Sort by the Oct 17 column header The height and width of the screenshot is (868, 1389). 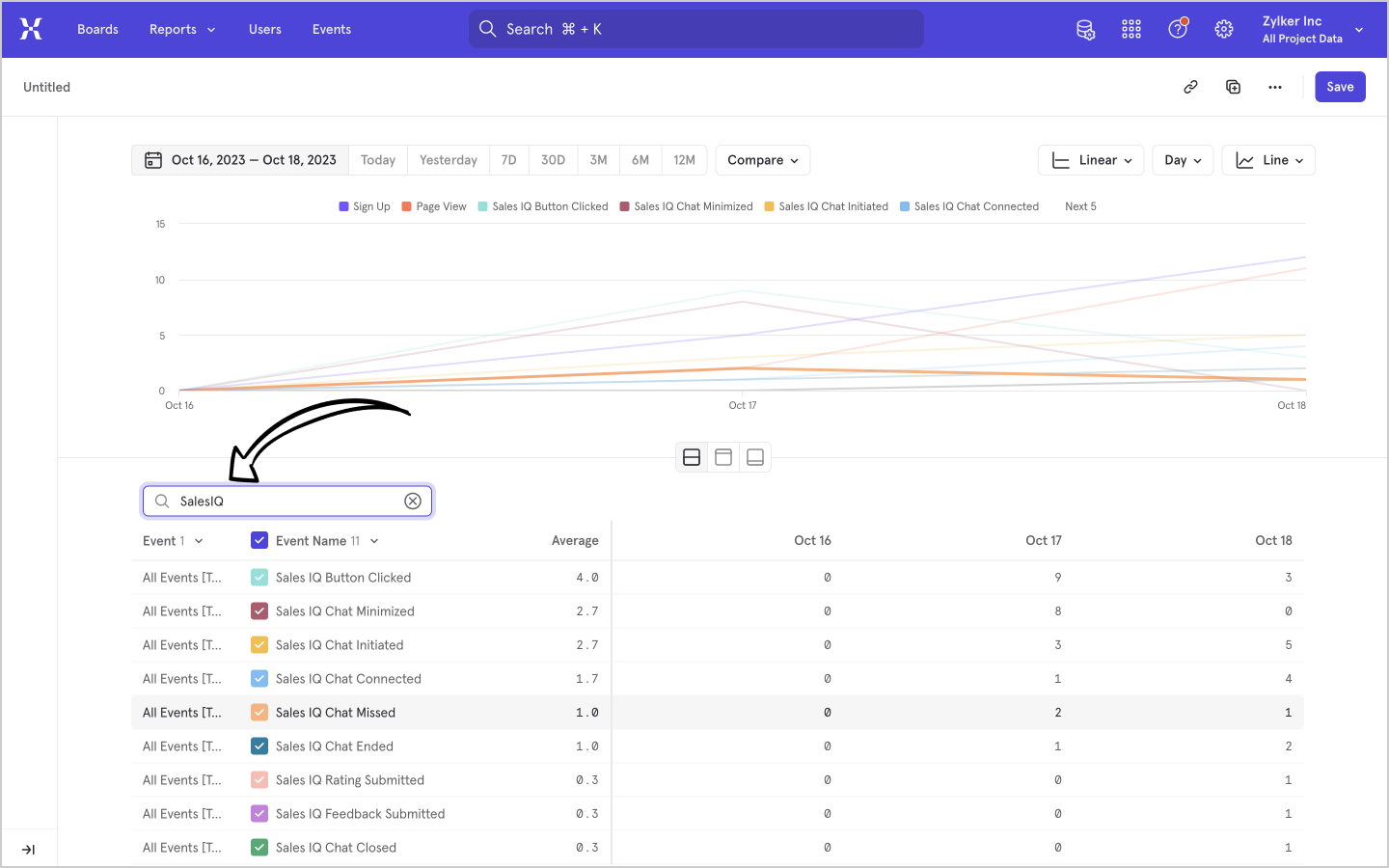click(x=1044, y=541)
